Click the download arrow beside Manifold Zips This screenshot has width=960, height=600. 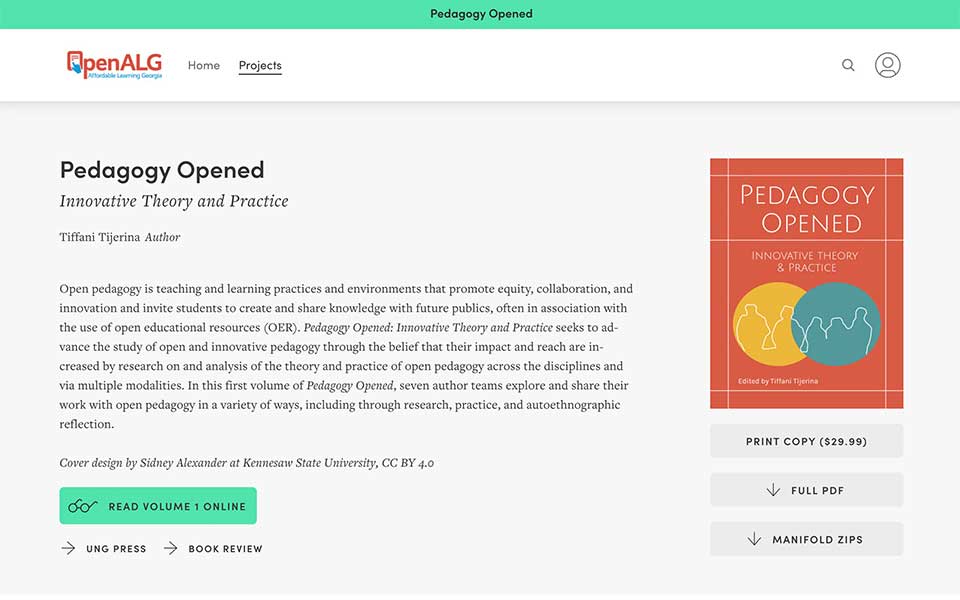(755, 539)
